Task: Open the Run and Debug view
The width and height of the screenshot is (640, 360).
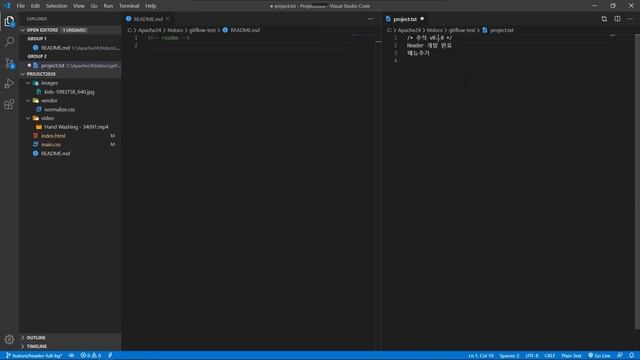Action: (x=9, y=84)
